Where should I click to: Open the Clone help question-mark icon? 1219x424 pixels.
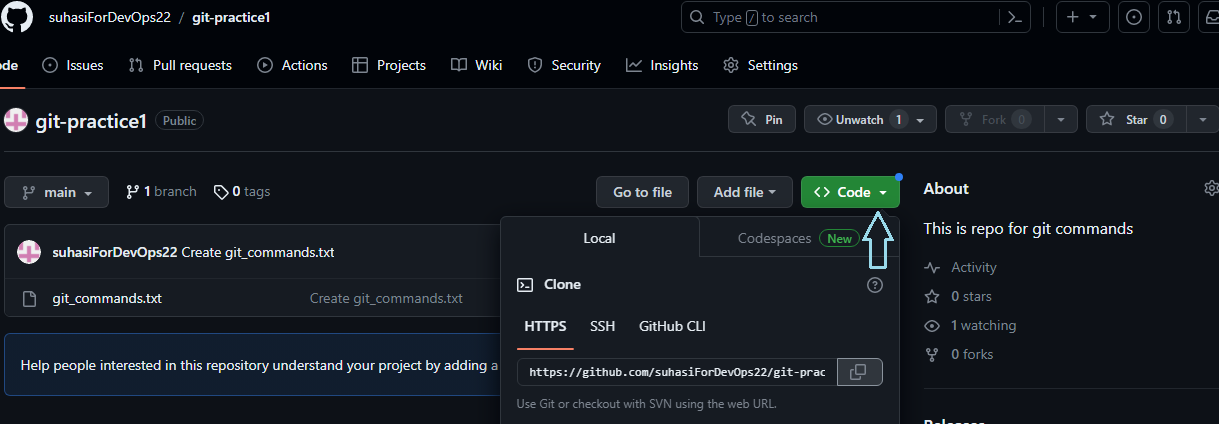click(875, 285)
